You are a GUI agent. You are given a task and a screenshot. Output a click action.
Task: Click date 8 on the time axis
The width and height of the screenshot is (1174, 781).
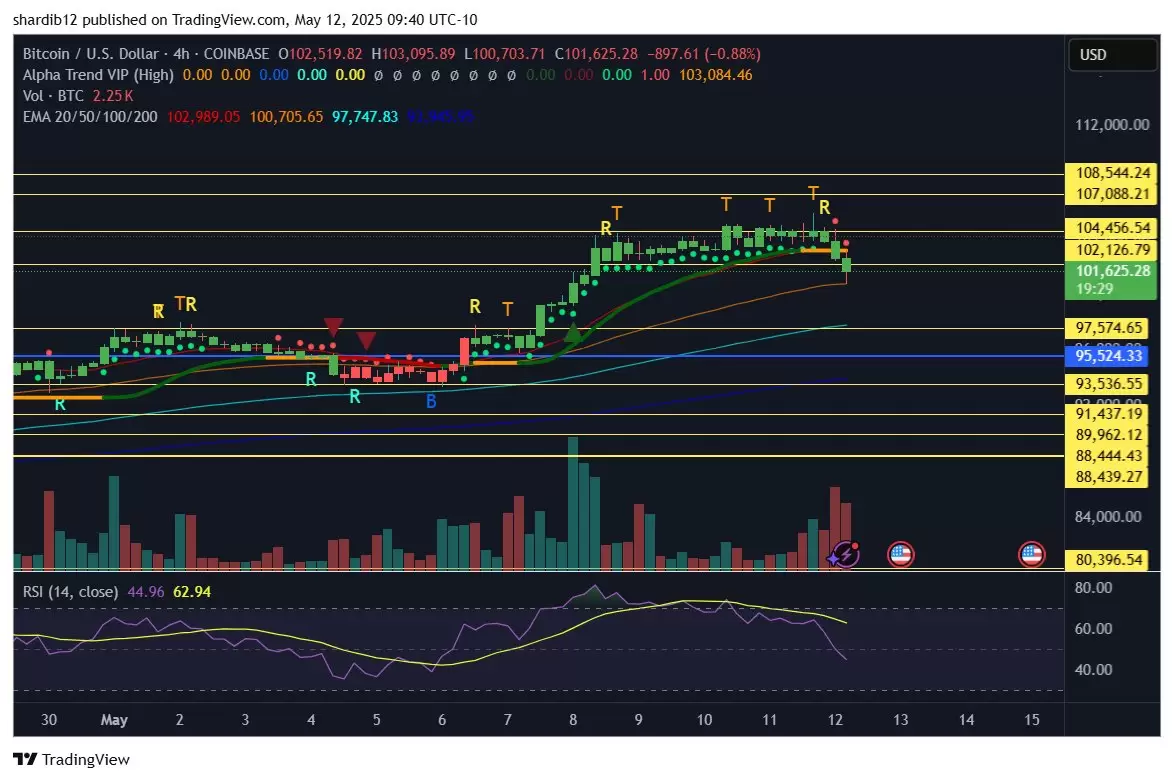[573, 720]
